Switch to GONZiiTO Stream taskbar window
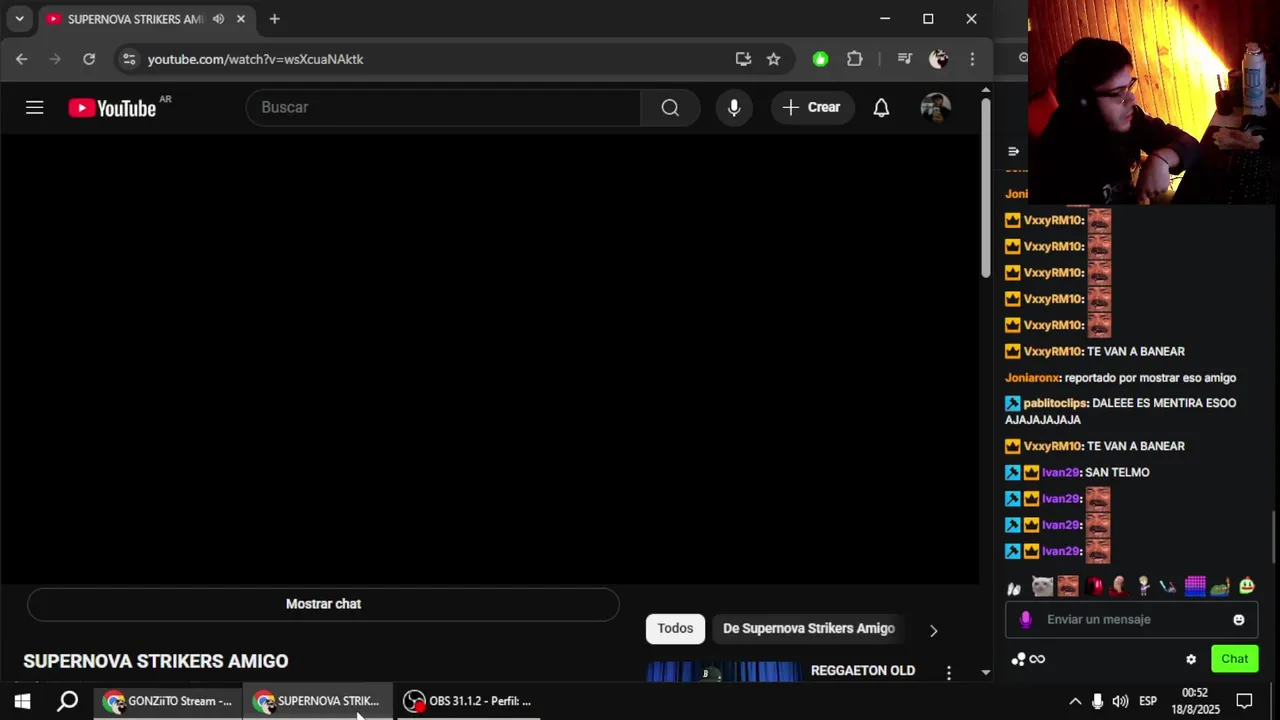 click(168, 701)
